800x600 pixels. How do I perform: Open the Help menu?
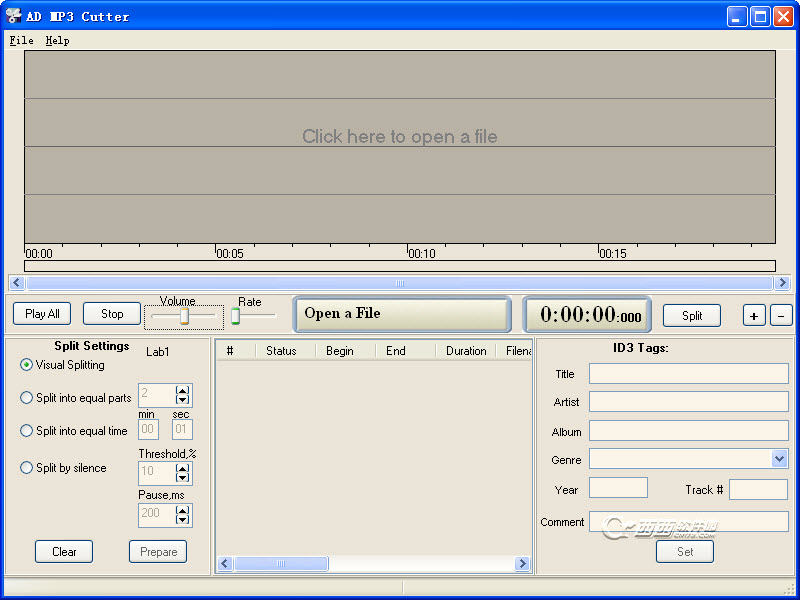(x=57, y=41)
